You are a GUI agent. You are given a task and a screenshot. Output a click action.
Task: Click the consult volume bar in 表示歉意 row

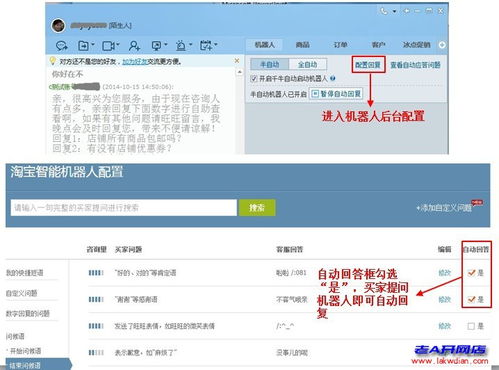[x=96, y=352]
